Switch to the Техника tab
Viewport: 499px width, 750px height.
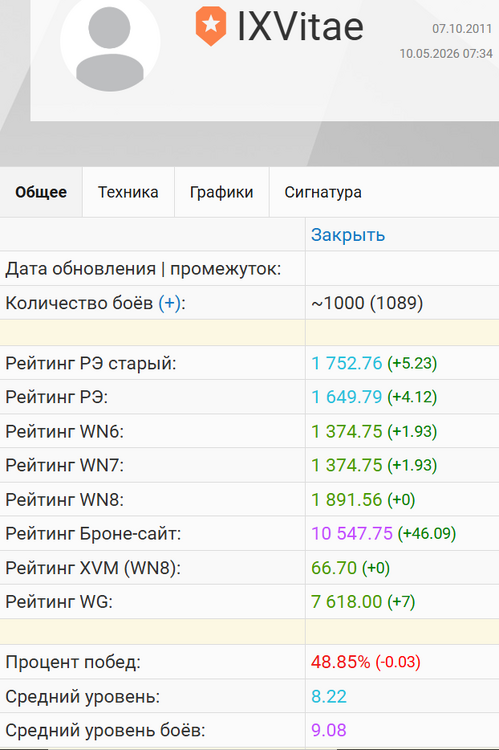coord(128,192)
